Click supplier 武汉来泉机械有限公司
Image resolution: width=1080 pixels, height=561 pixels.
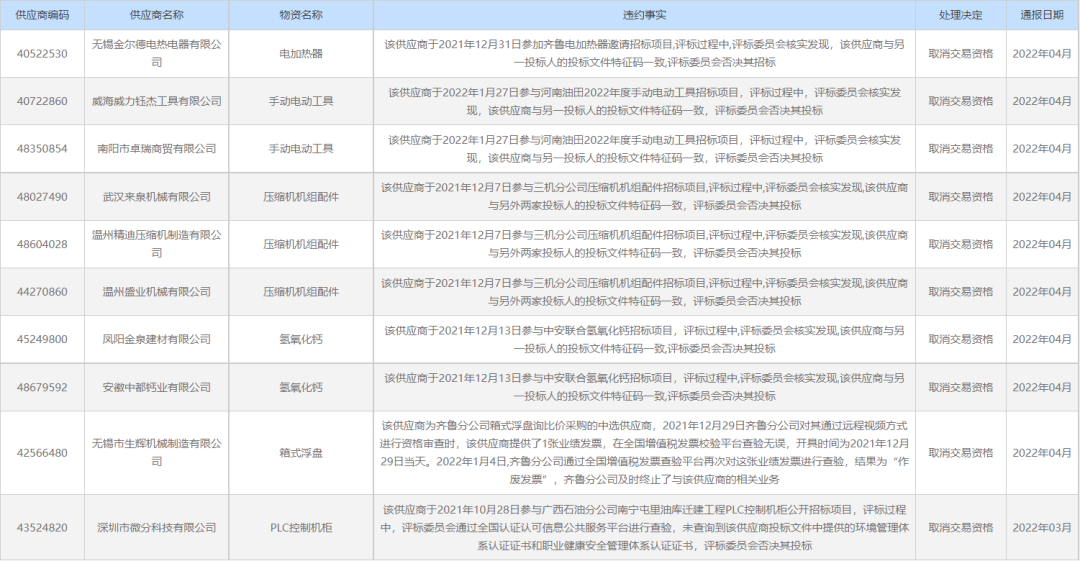tap(156, 196)
